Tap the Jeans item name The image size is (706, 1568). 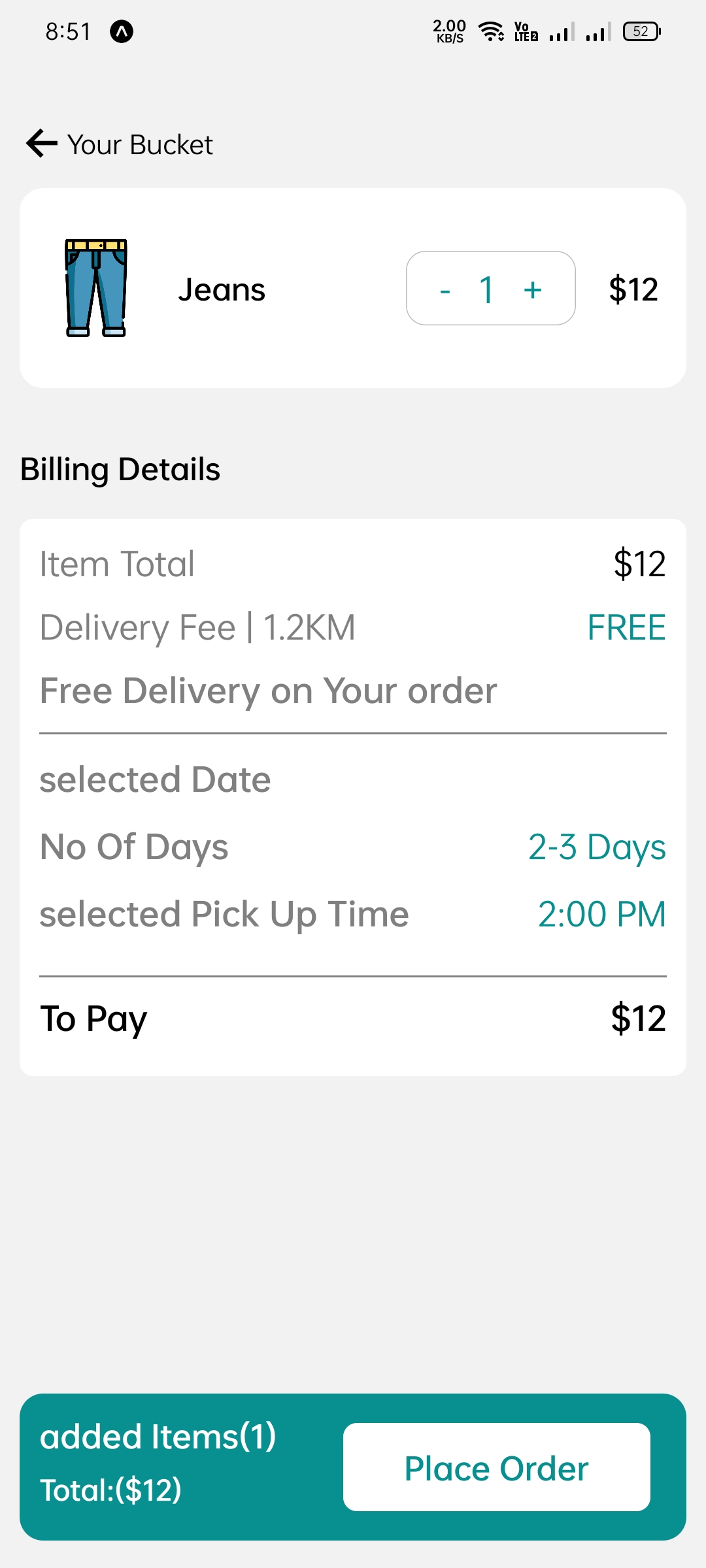tap(222, 289)
